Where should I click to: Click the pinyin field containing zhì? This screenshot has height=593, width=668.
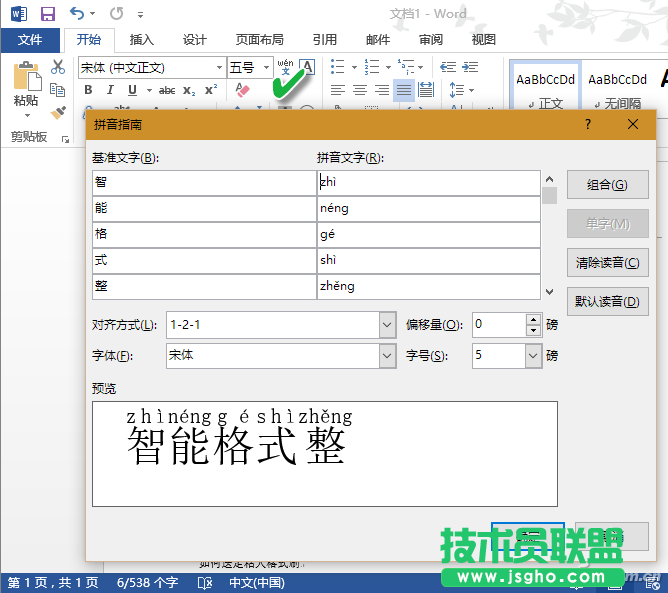[x=428, y=182]
